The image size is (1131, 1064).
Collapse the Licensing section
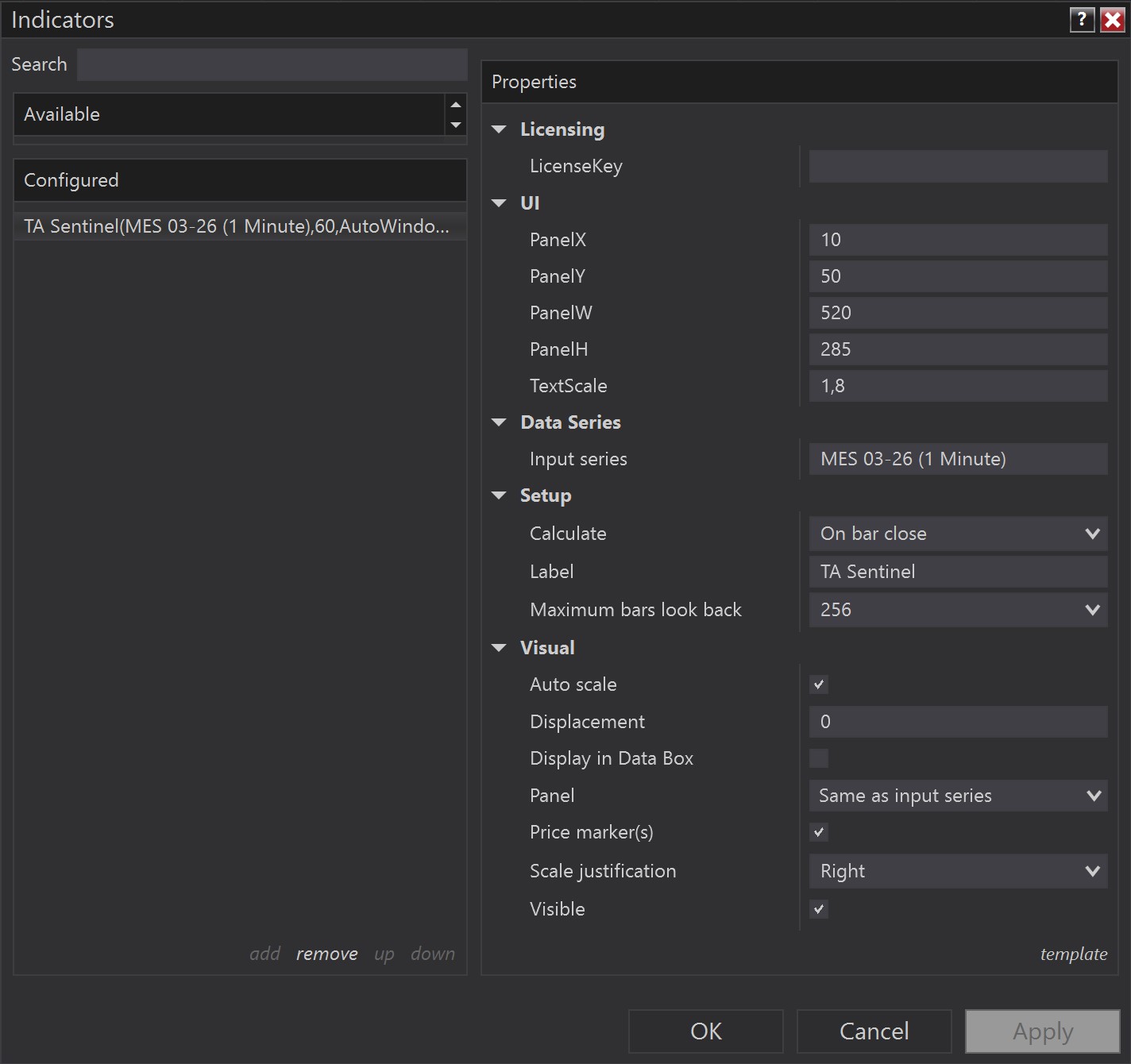[499, 129]
